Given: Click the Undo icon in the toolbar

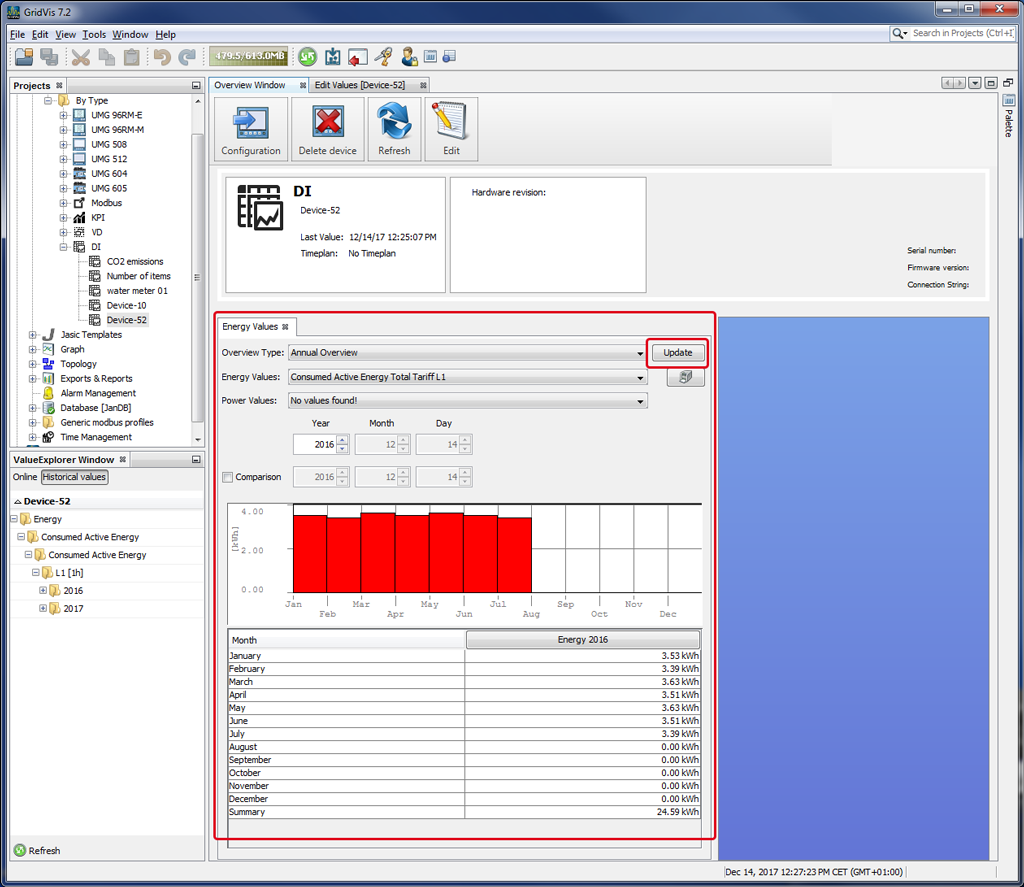Looking at the screenshot, I should coord(160,57).
